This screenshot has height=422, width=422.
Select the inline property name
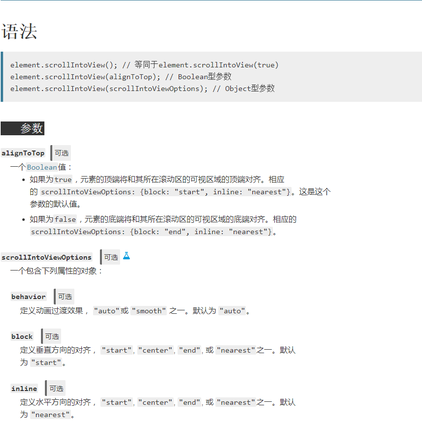click(24, 389)
